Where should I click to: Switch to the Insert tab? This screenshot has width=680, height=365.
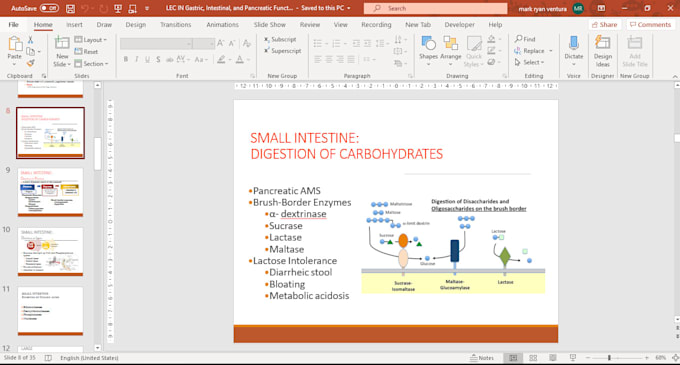click(x=74, y=25)
